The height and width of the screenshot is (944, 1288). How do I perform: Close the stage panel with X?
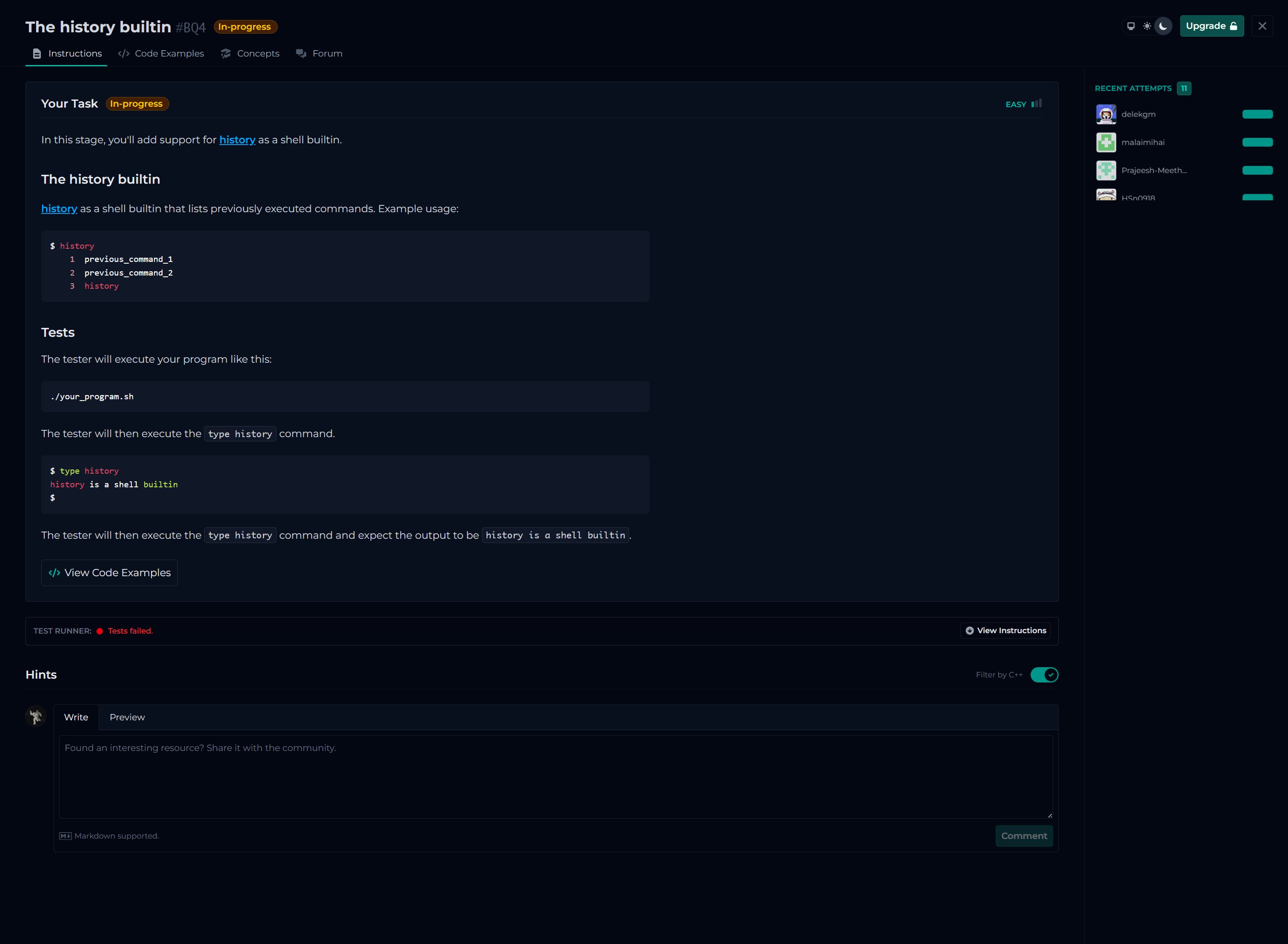pos(1262,26)
